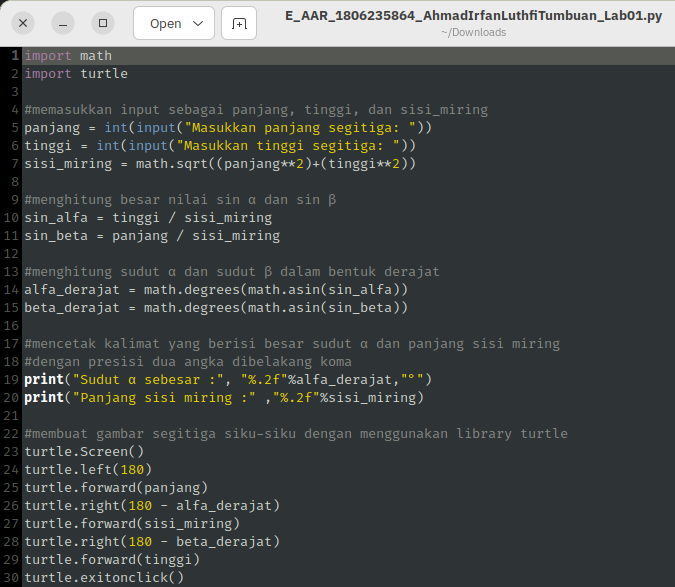Click the string "Masukkan tinggi segitiga: "
This screenshot has width=675, height=587.
pyautogui.click(x=288, y=146)
